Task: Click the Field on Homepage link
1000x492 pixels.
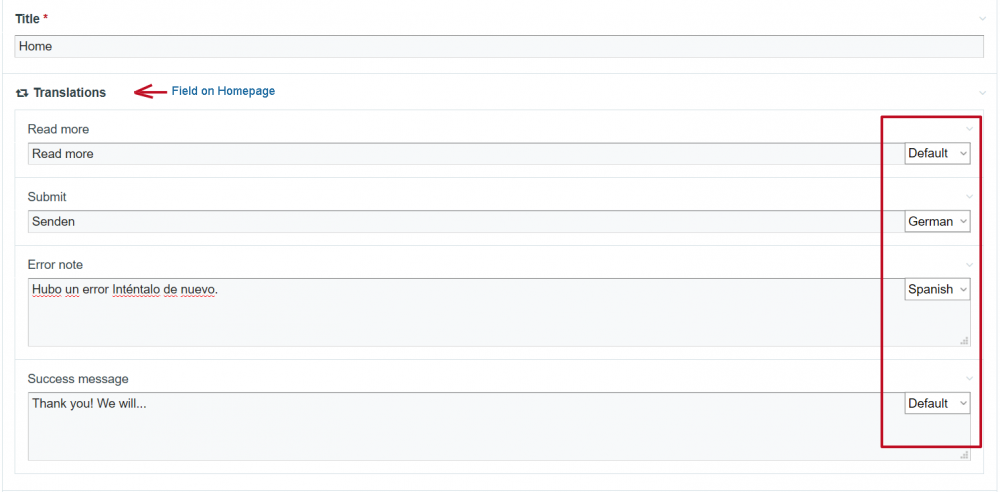Action: [223, 91]
